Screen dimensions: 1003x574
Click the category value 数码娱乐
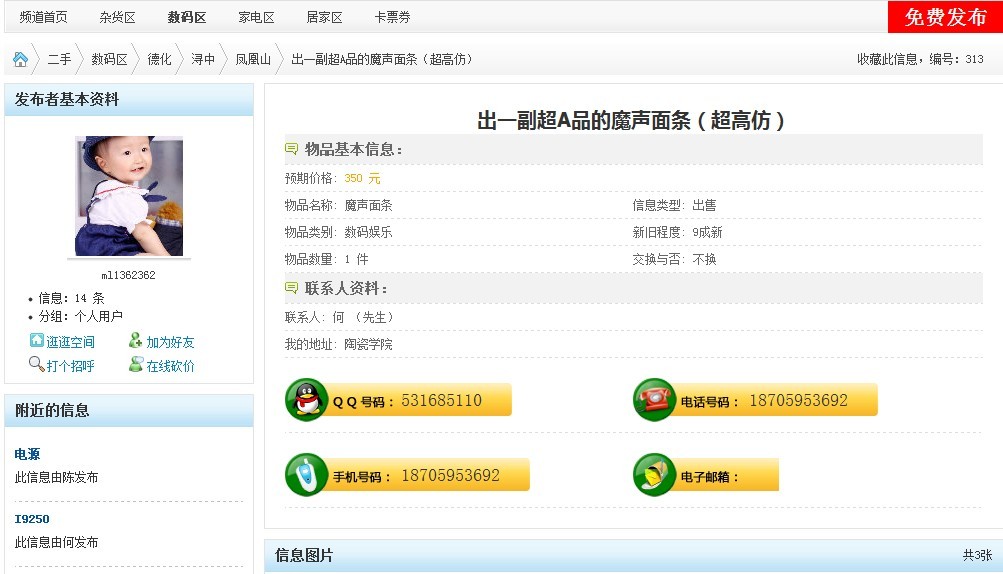[368, 232]
